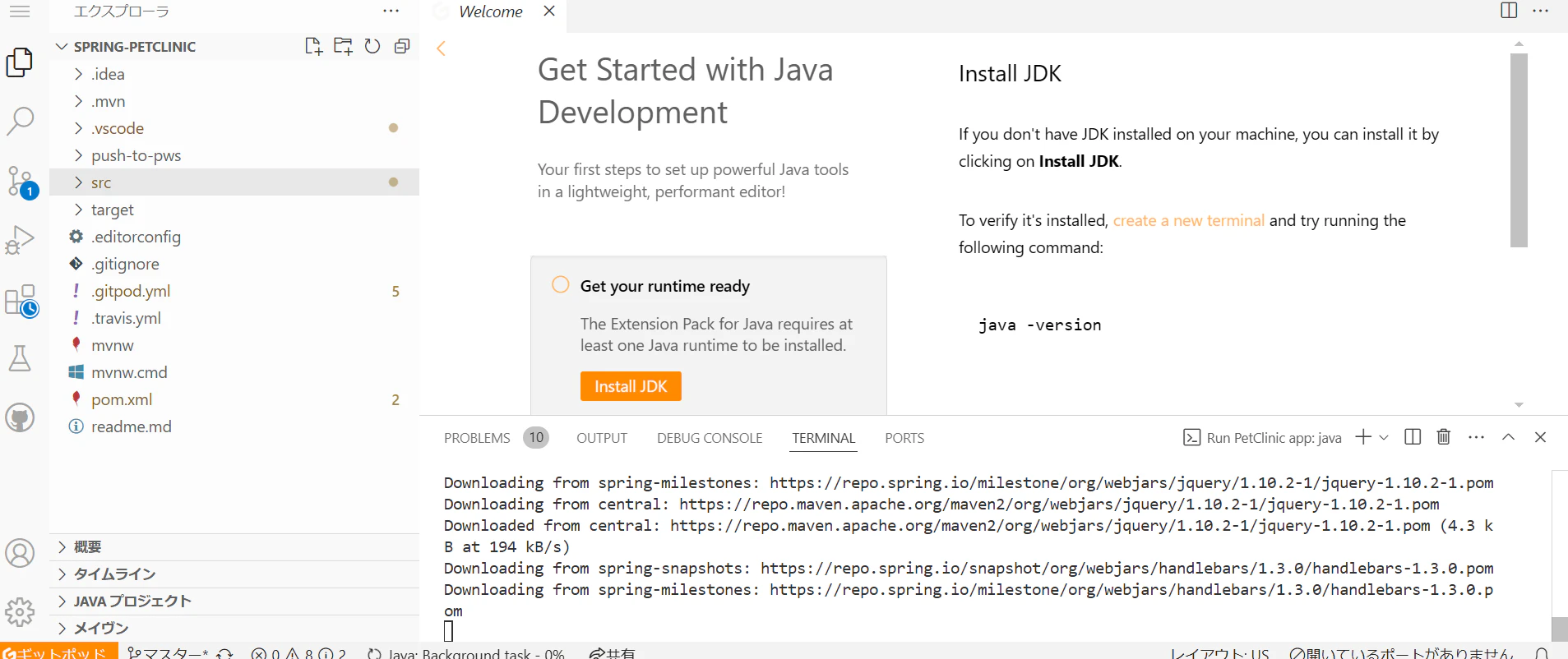
Task: Open Explorer panel more actions menu
Action: (391, 12)
